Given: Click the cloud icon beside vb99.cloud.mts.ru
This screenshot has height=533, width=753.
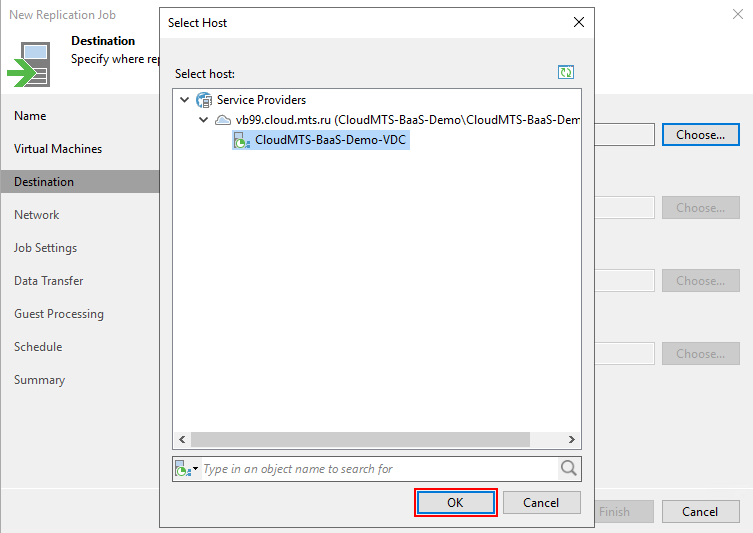Looking at the screenshot, I should [223, 120].
